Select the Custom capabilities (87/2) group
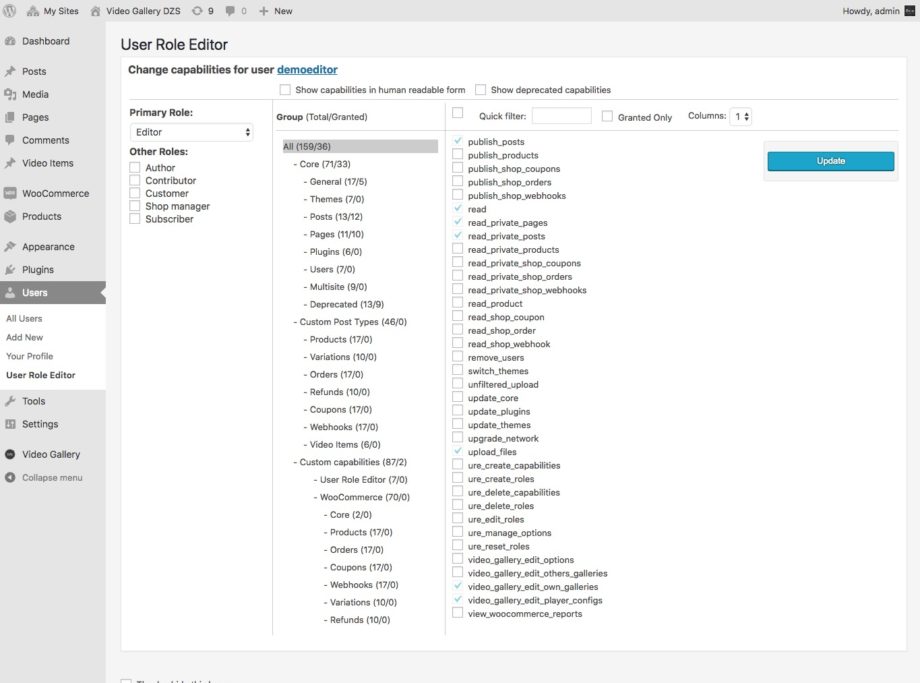Image resolution: width=920 pixels, height=683 pixels. [353, 462]
